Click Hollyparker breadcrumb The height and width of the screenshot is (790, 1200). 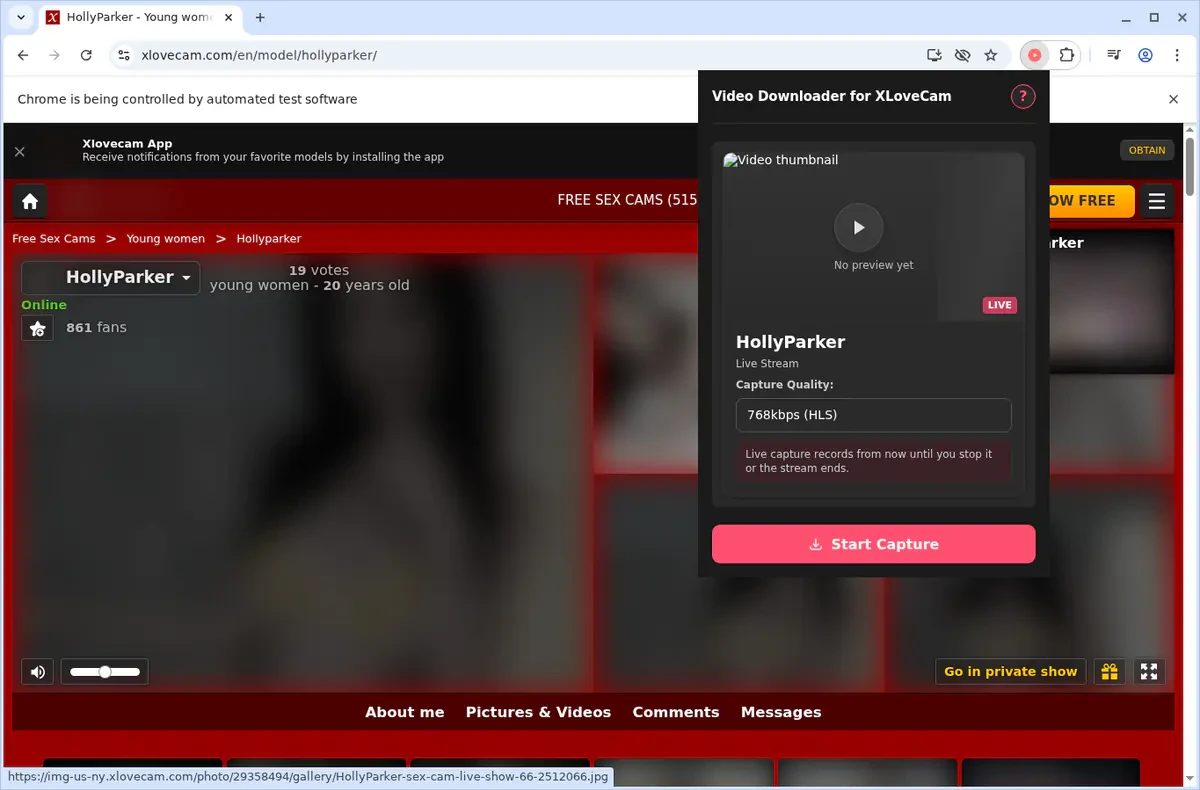click(269, 239)
